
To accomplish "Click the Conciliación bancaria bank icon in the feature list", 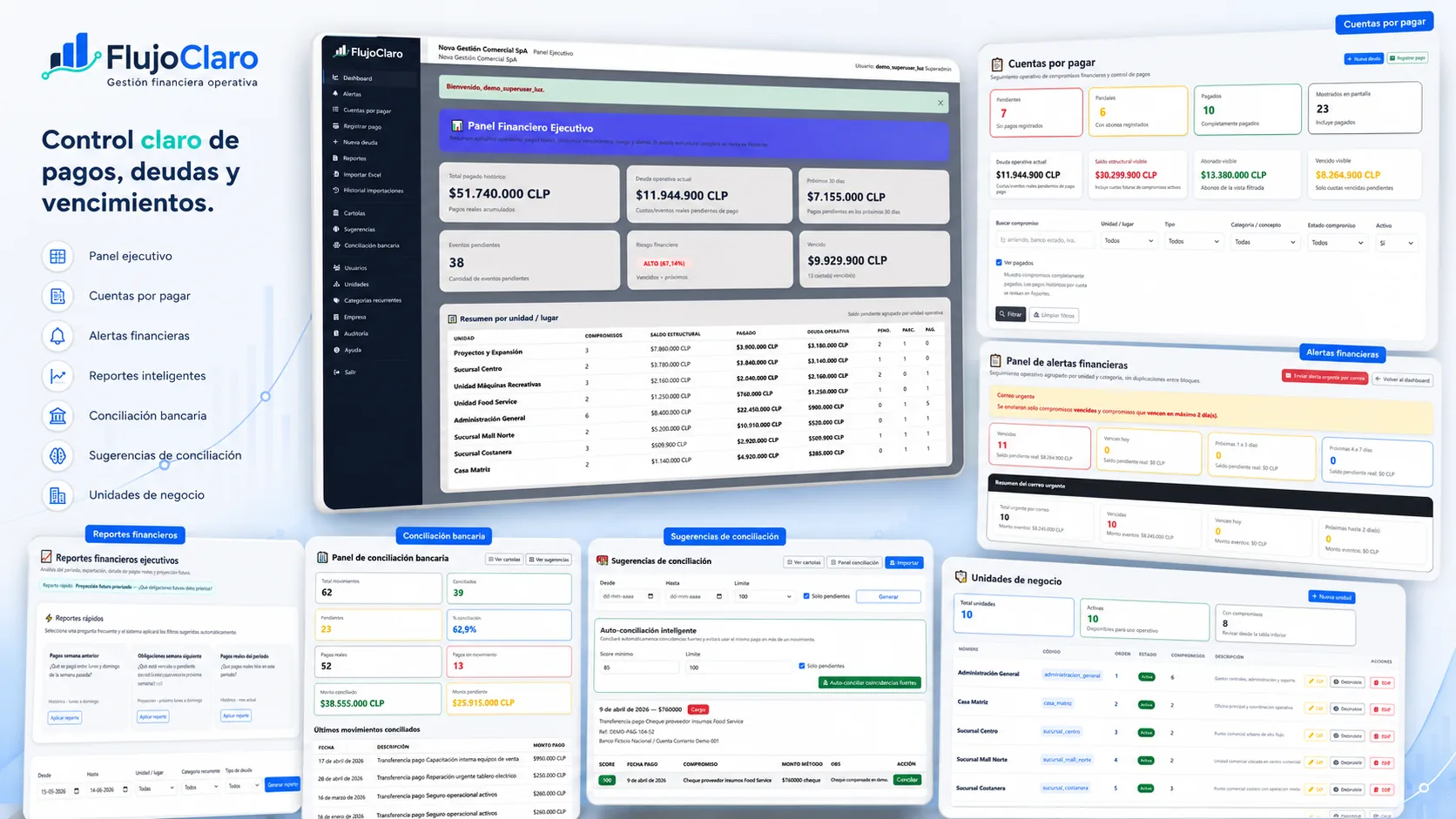I will 57,416.
